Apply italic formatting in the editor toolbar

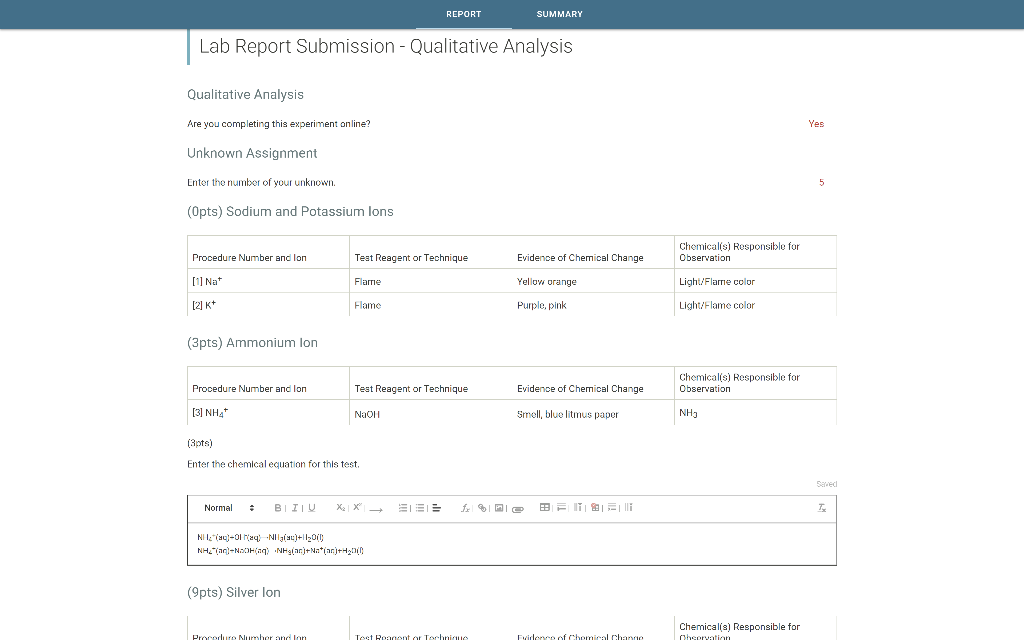(x=294, y=507)
